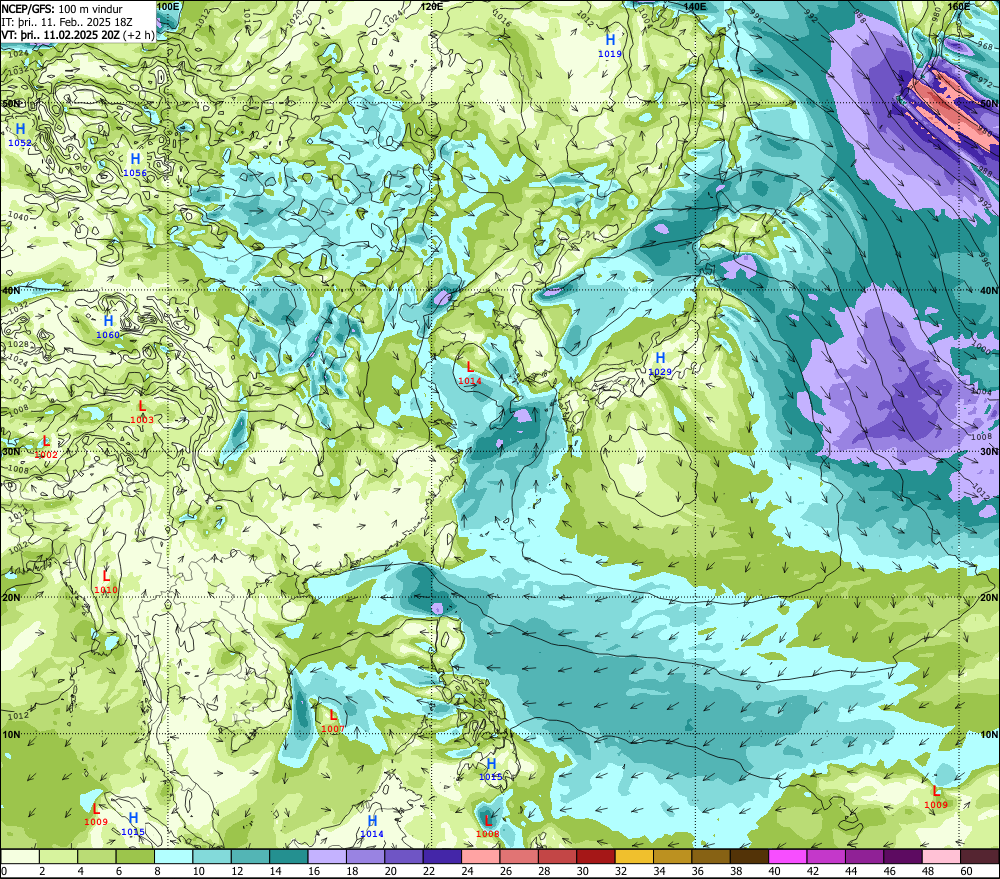The image size is (1000, 879).
Task: Click the L 1007 low pressure marker
Action: pyautogui.click(x=333, y=721)
